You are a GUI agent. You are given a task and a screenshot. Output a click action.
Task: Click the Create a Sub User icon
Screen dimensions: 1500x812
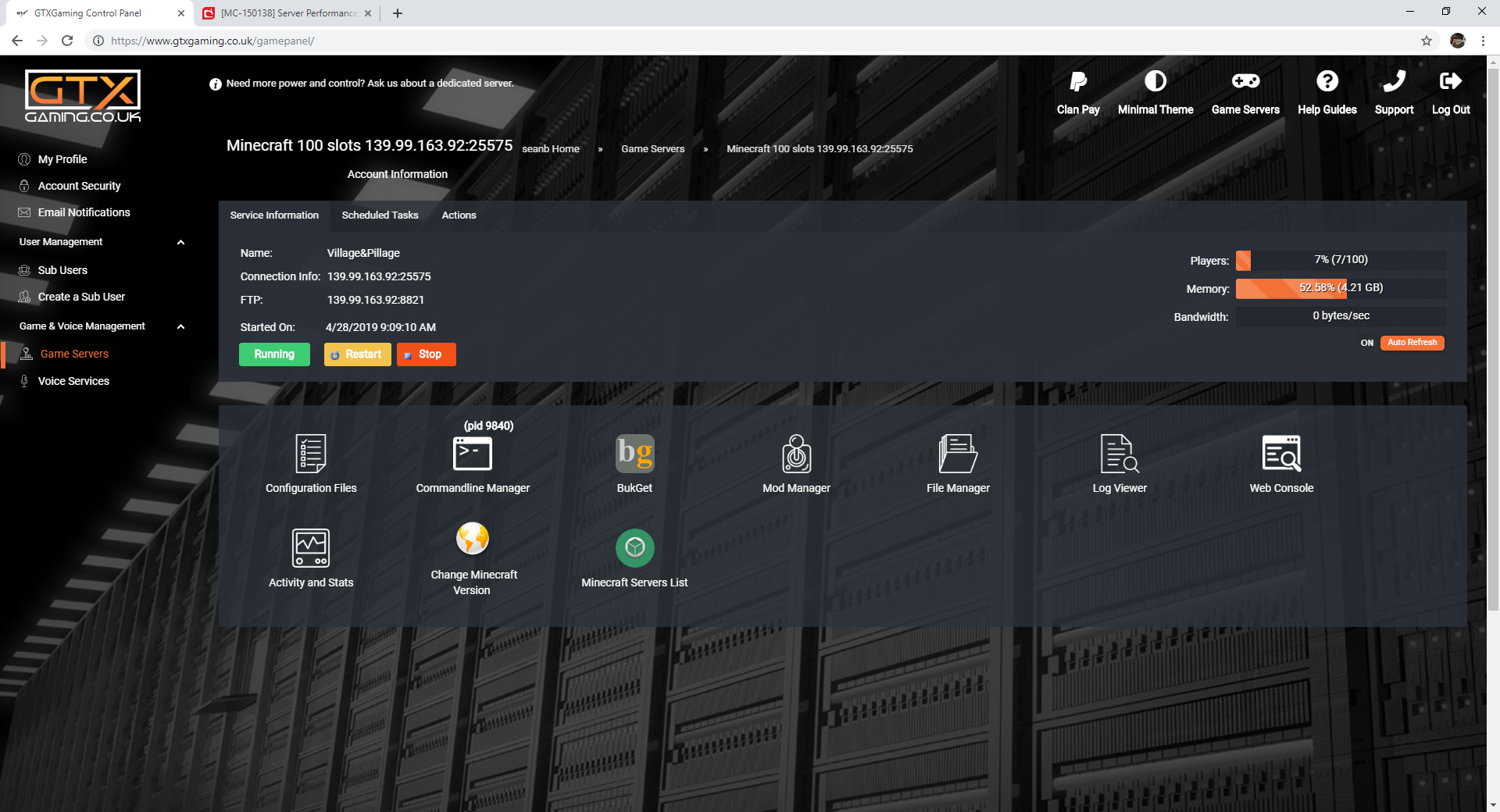point(24,297)
